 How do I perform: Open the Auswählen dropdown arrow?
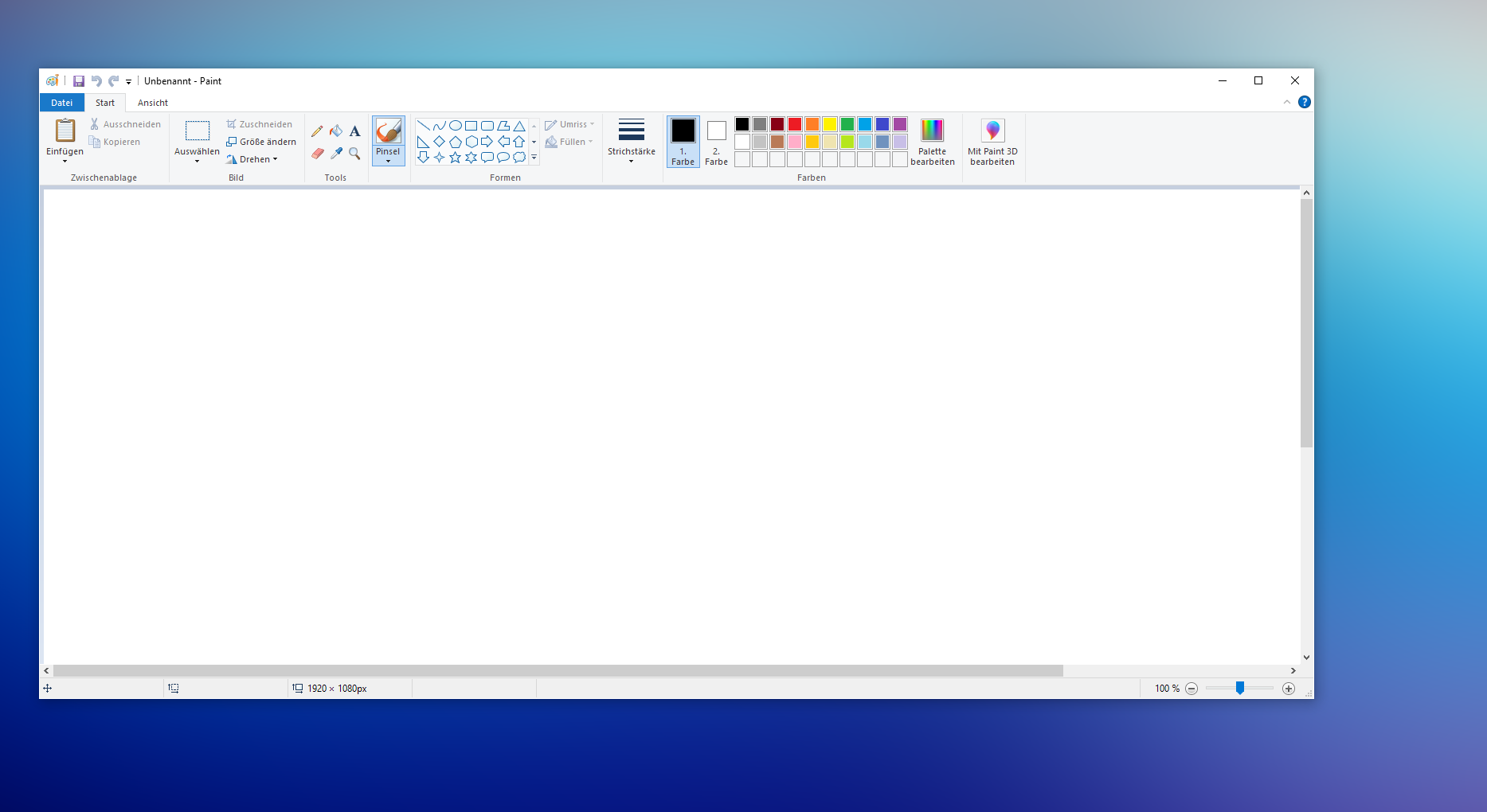pos(197,162)
